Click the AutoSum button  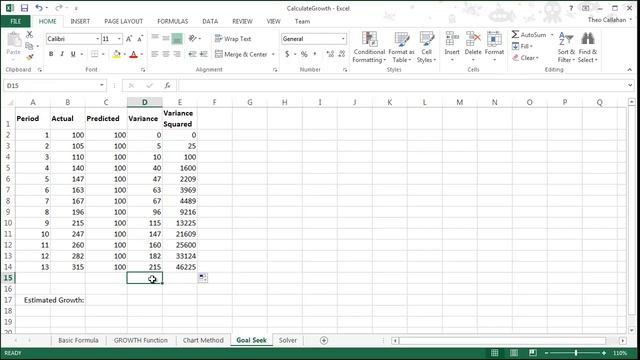pyautogui.click(x=529, y=35)
